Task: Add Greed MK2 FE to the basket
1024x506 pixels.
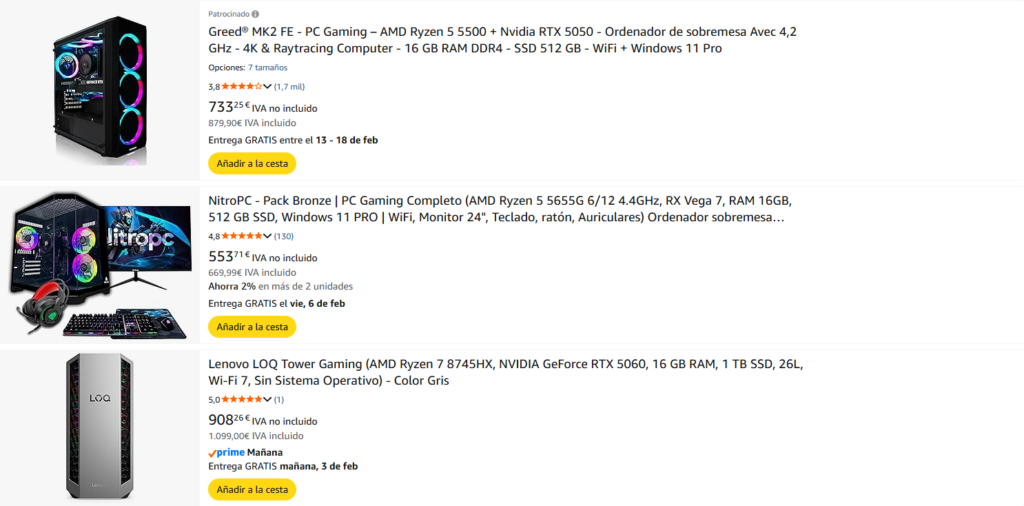Action: (252, 163)
